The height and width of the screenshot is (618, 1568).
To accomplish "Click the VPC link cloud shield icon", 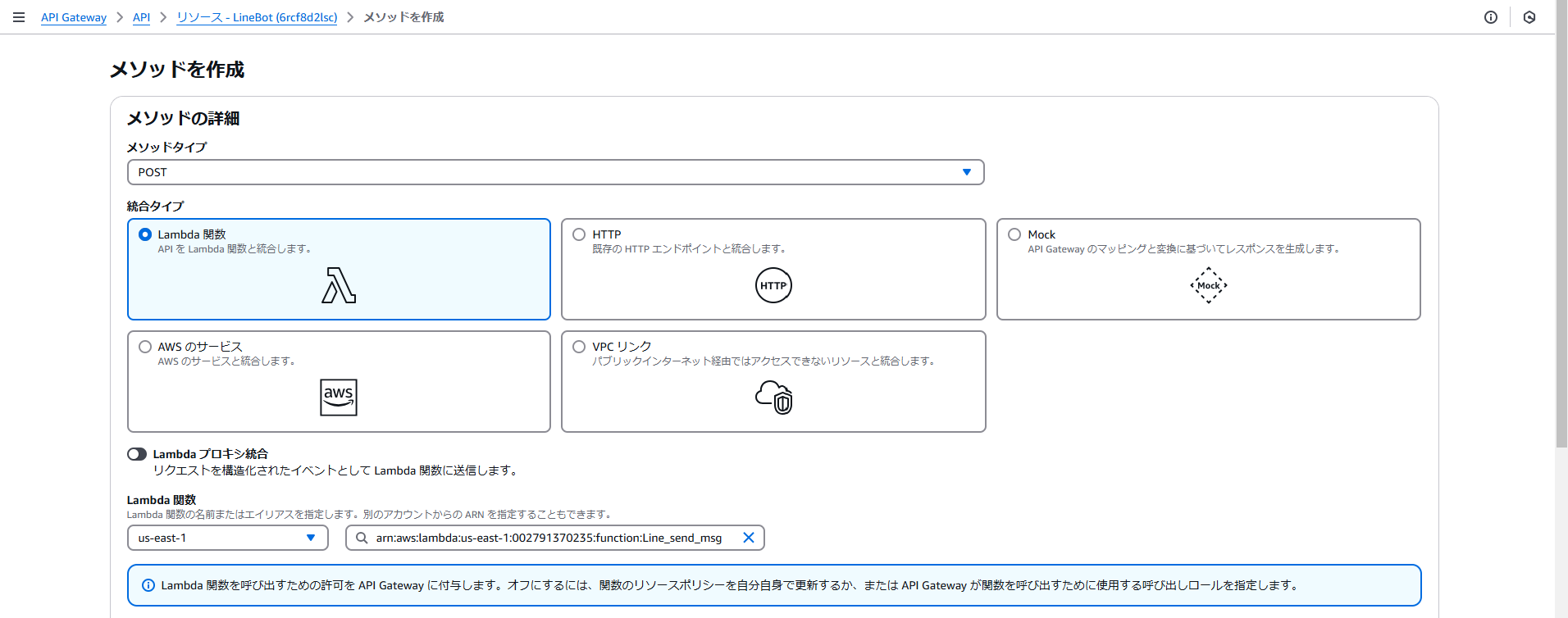I will click(x=774, y=398).
